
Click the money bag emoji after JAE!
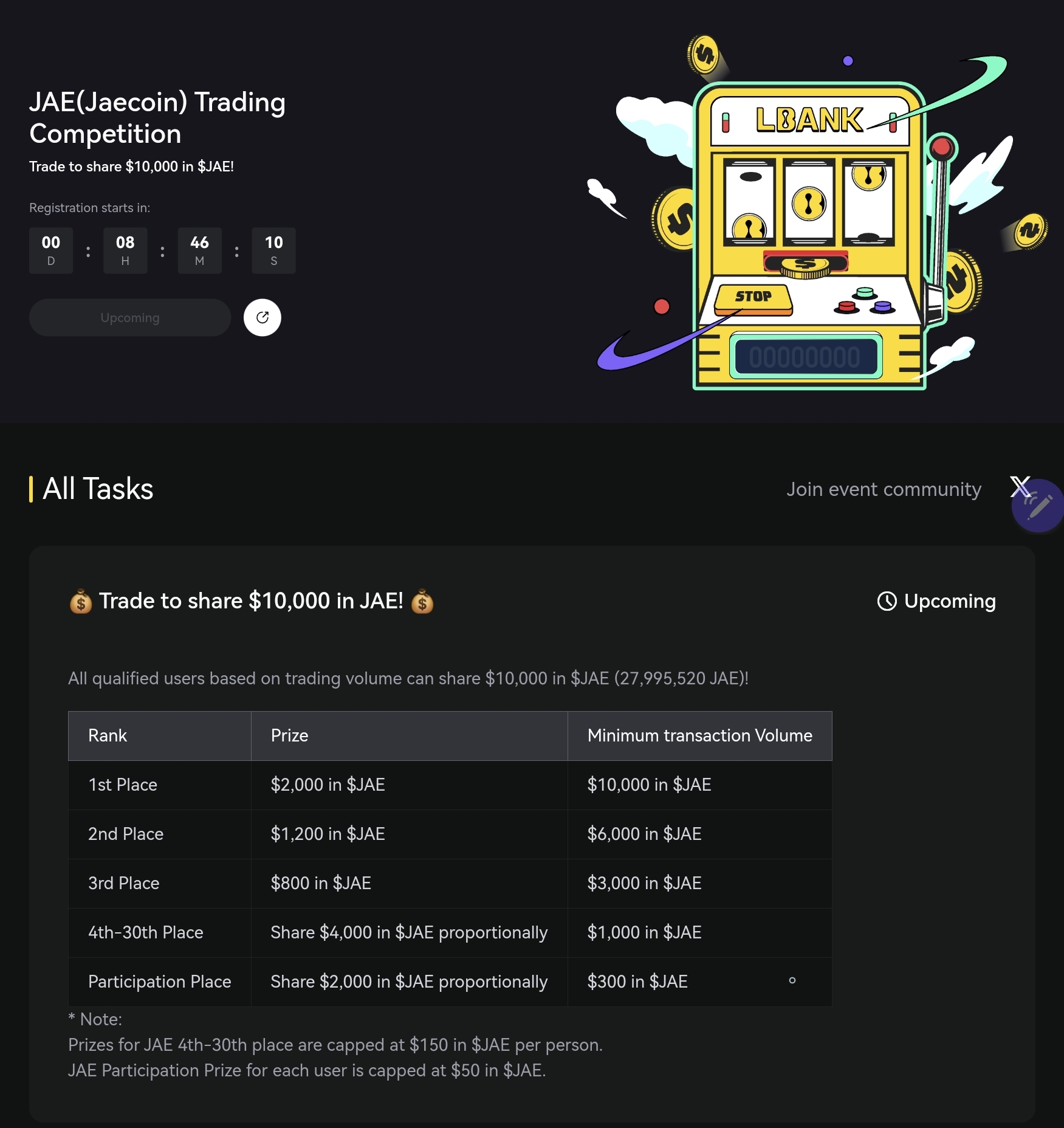422,602
